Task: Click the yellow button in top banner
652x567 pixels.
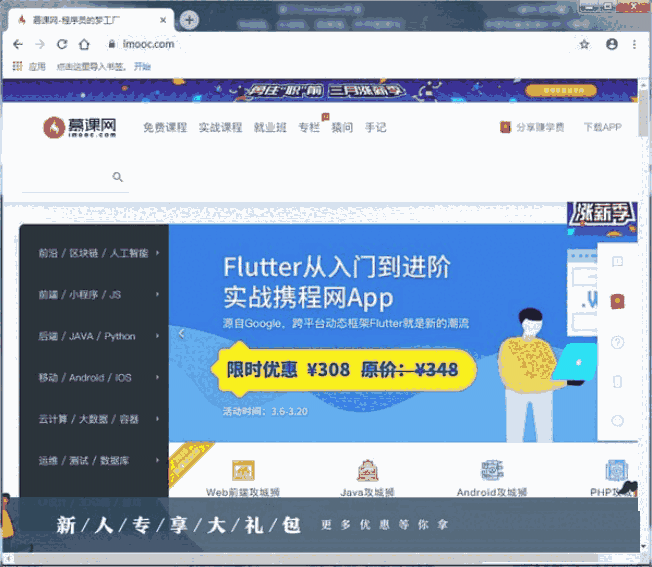Action: click(561, 90)
